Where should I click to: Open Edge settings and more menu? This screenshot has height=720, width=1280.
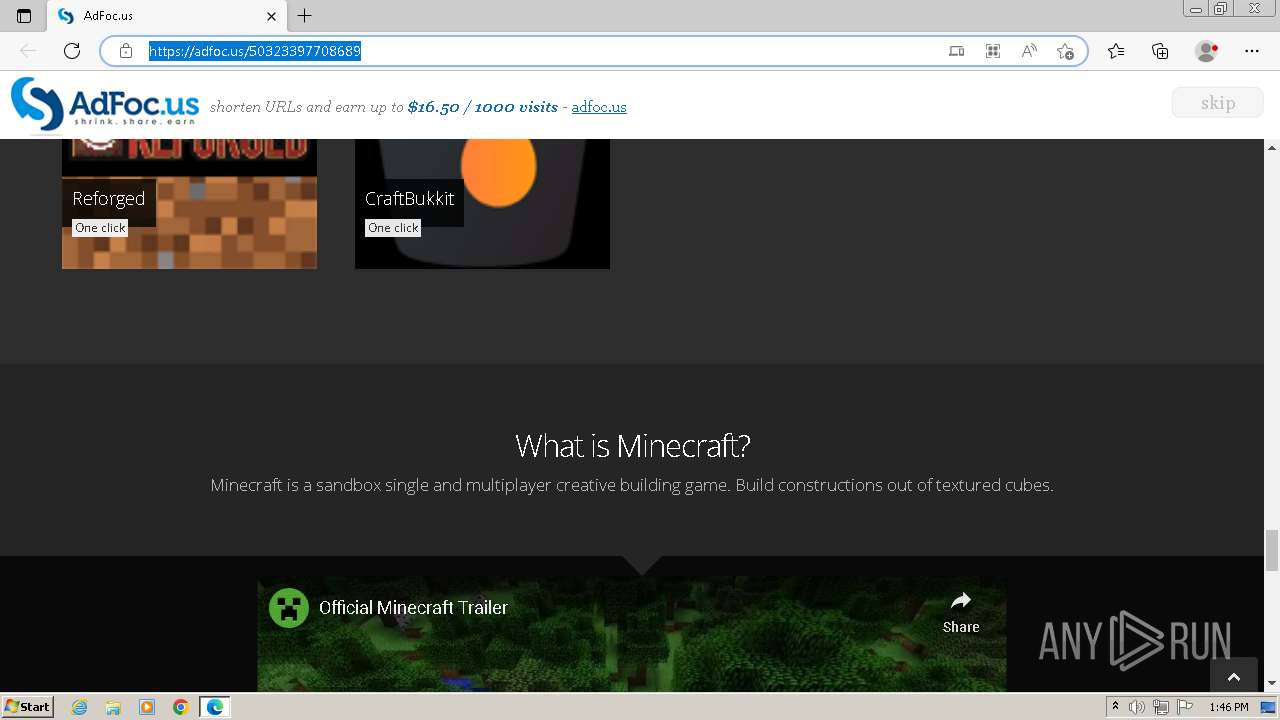pyautogui.click(x=1252, y=51)
